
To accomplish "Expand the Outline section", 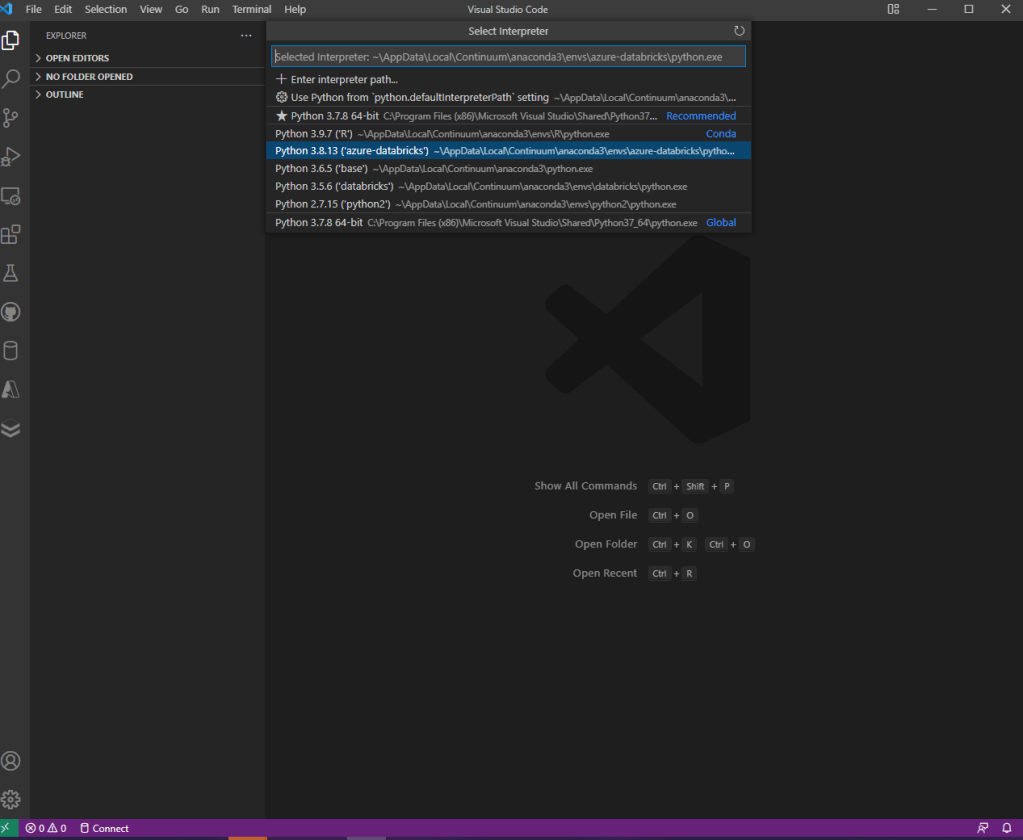I will [64, 95].
